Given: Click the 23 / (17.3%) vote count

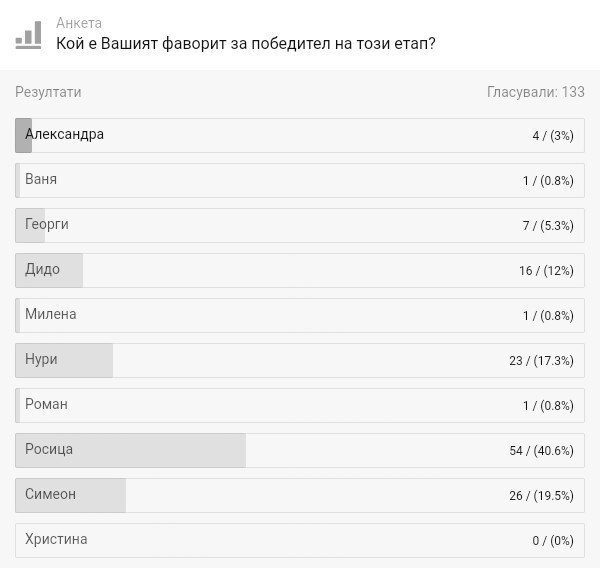Looking at the screenshot, I should [x=541, y=361].
